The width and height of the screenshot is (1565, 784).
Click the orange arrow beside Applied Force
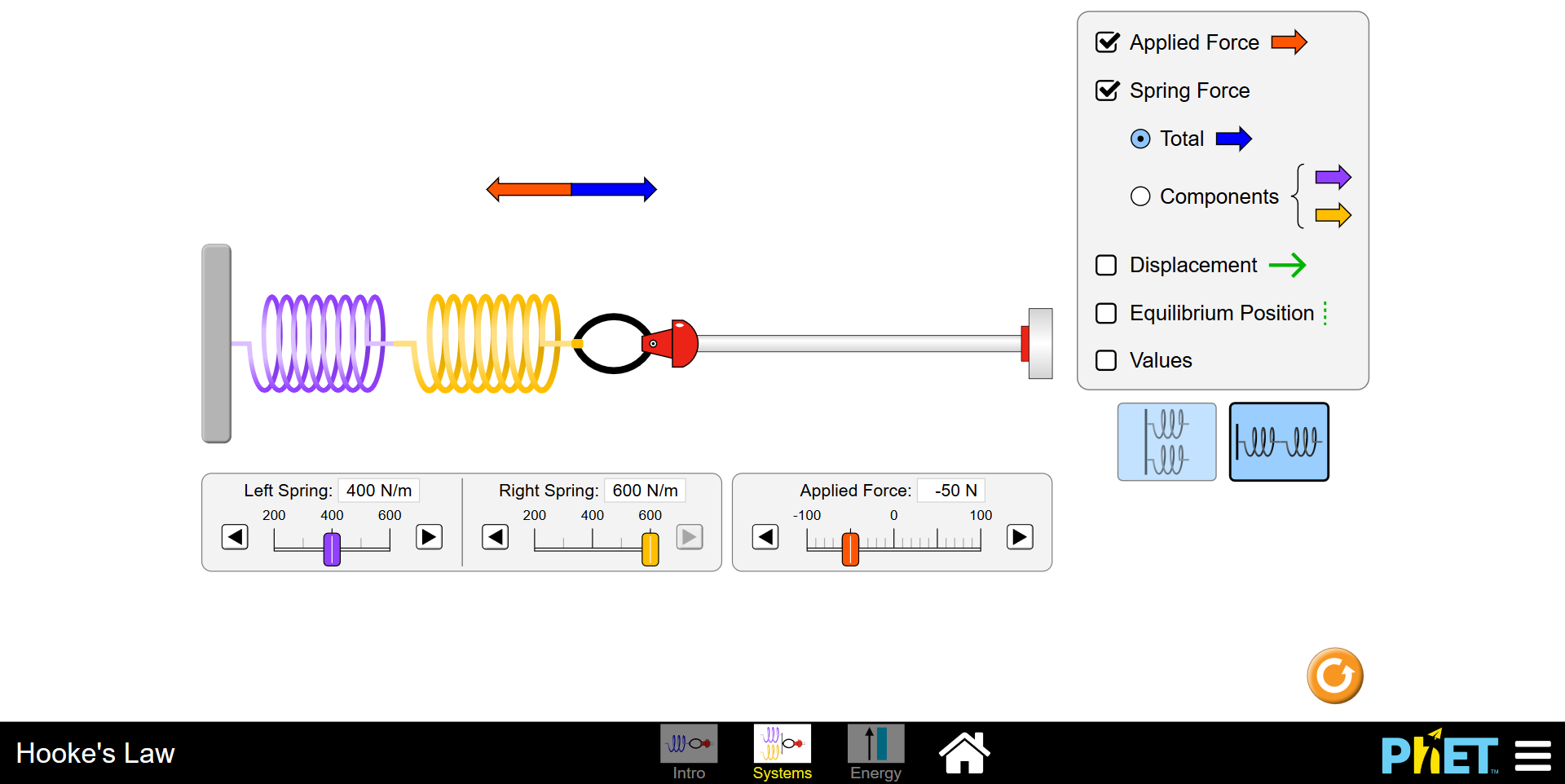tap(1289, 42)
